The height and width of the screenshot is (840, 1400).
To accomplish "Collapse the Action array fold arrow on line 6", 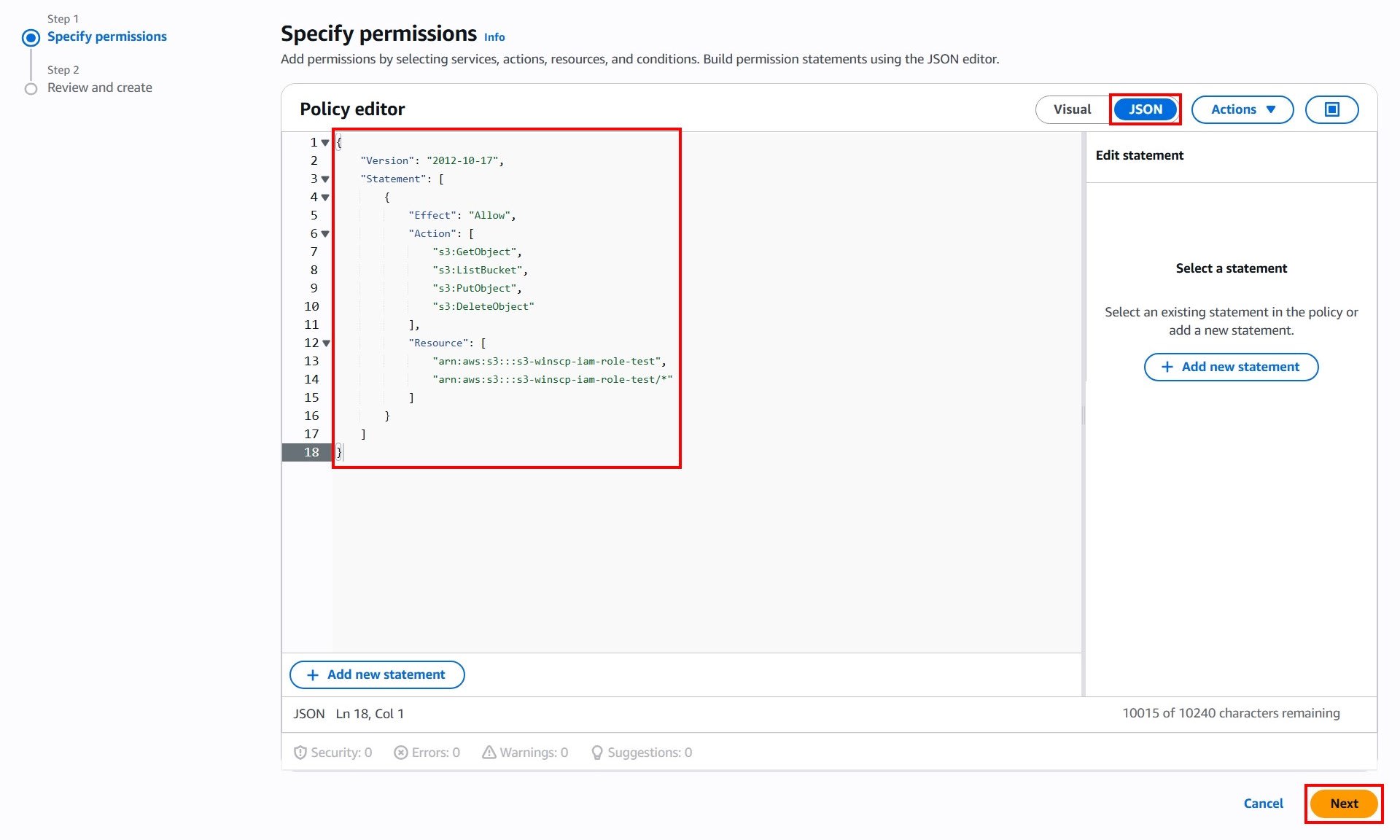I will point(325,234).
